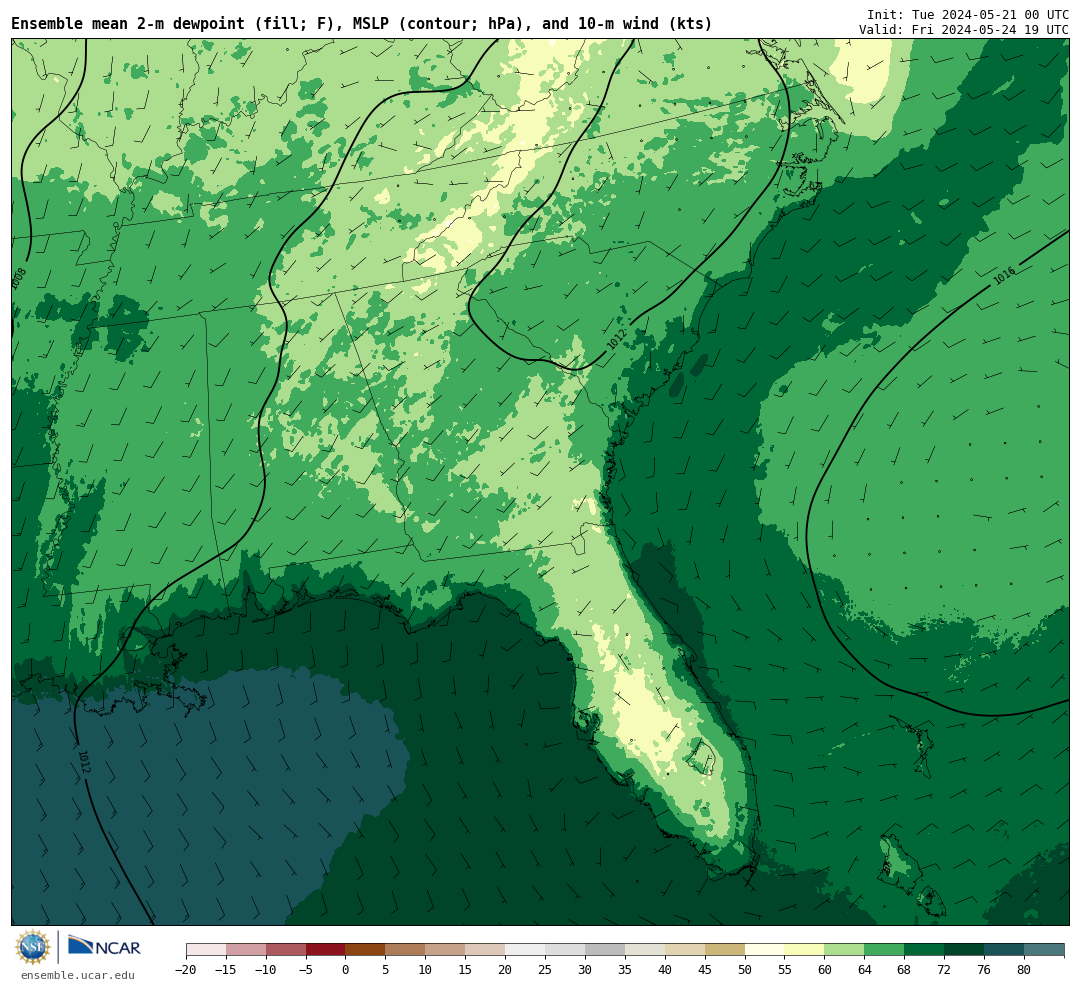The image size is (1080, 988).
Task: Pick the -5 to 0 dark red swatch
Action: click(326, 950)
